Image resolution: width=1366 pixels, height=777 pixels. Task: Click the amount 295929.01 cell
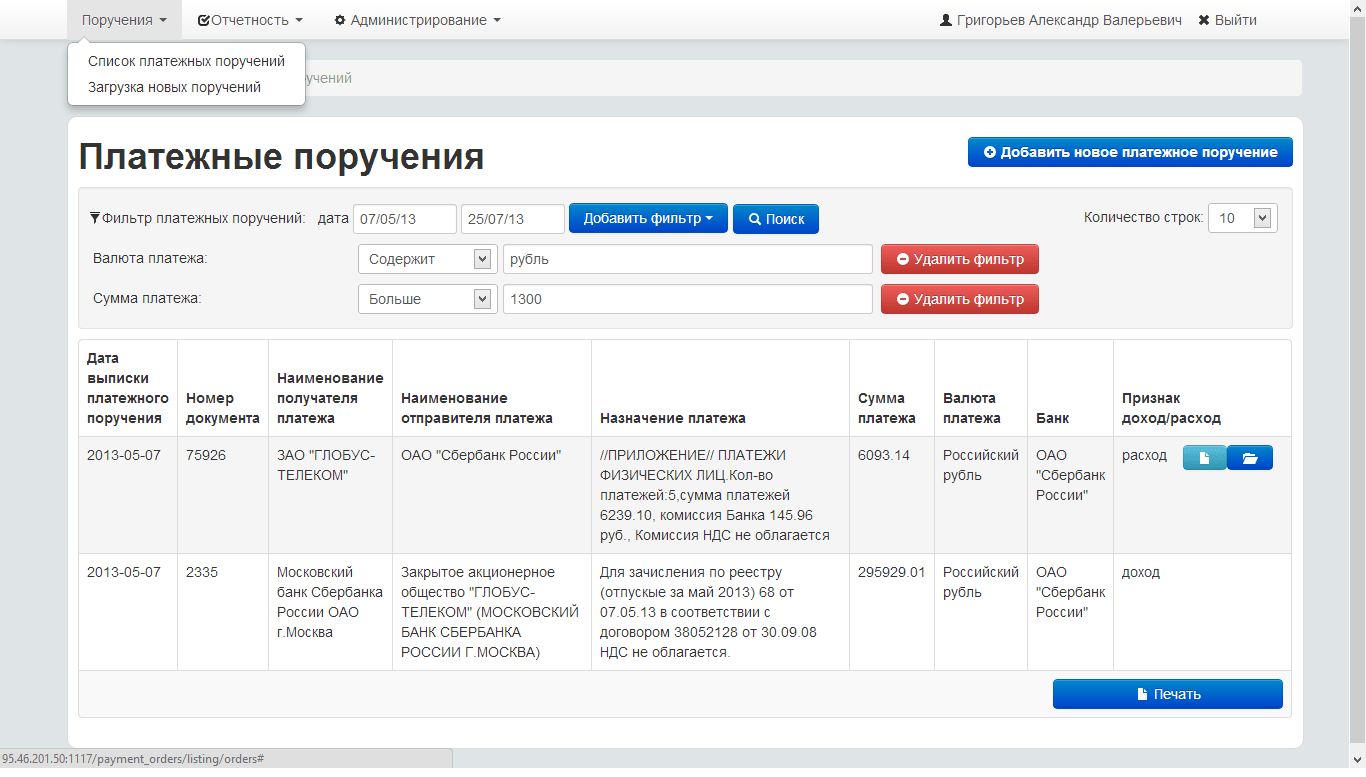(x=892, y=612)
